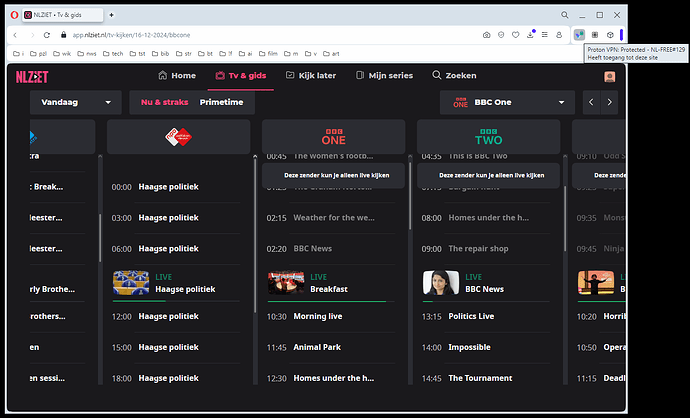Open the Kijk later tab
The height and width of the screenshot is (418, 690).
pyautogui.click(x=311, y=76)
